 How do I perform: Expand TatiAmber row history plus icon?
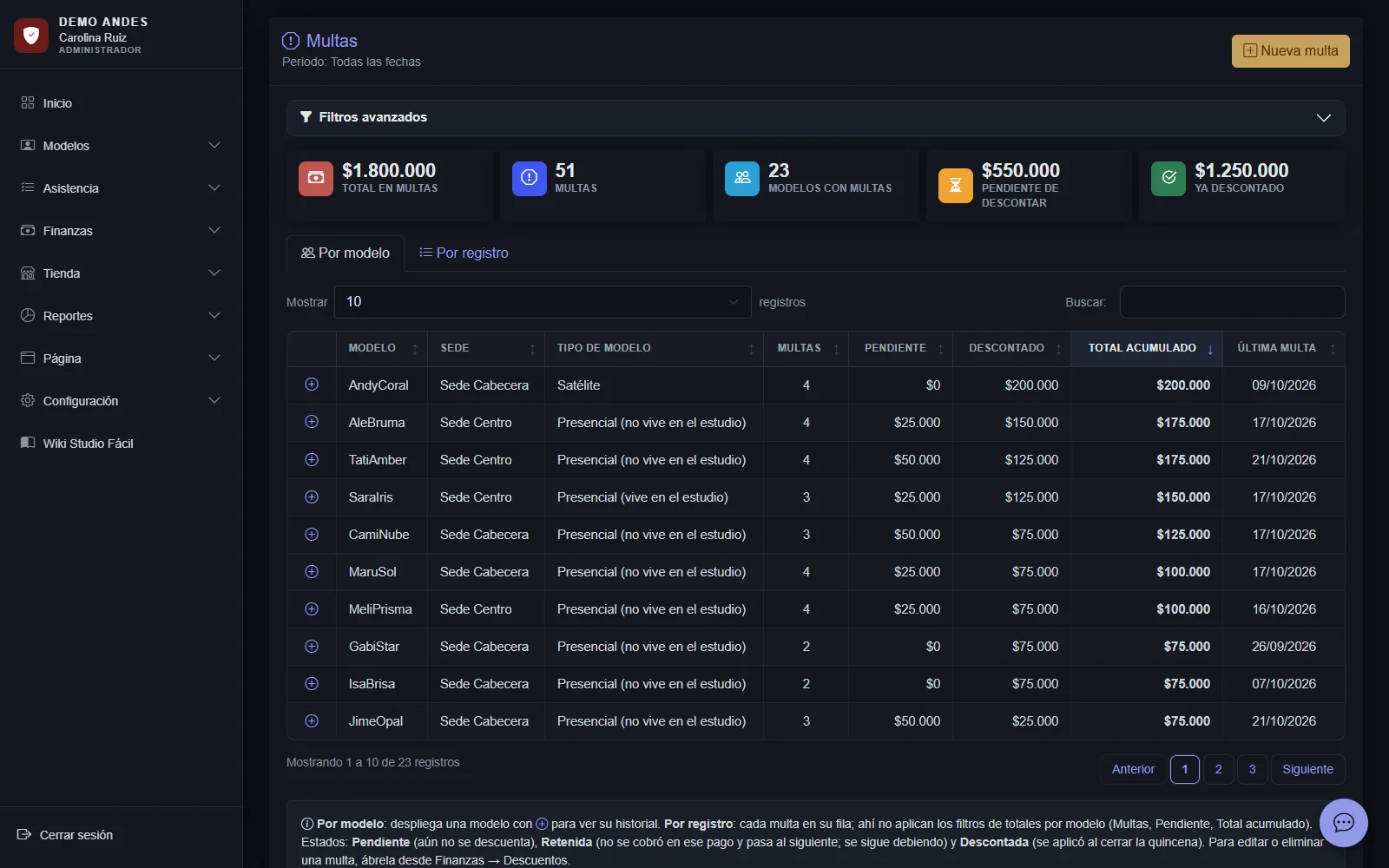click(x=312, y=459)
